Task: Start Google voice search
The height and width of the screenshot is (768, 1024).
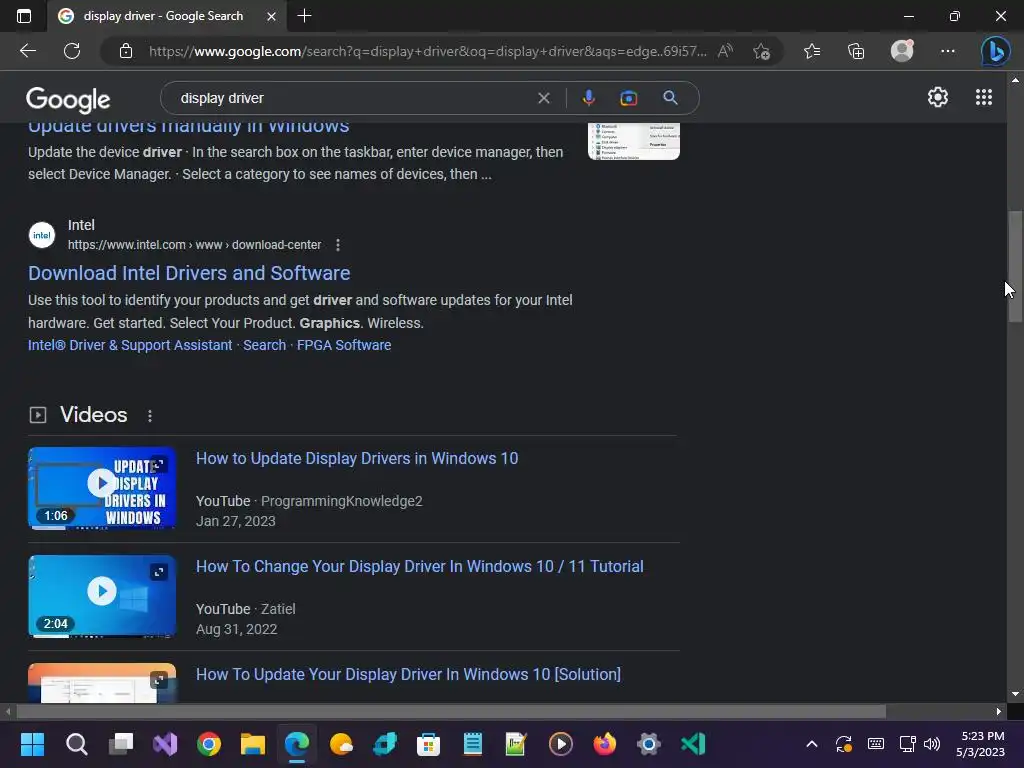Action: click(588, 98)
